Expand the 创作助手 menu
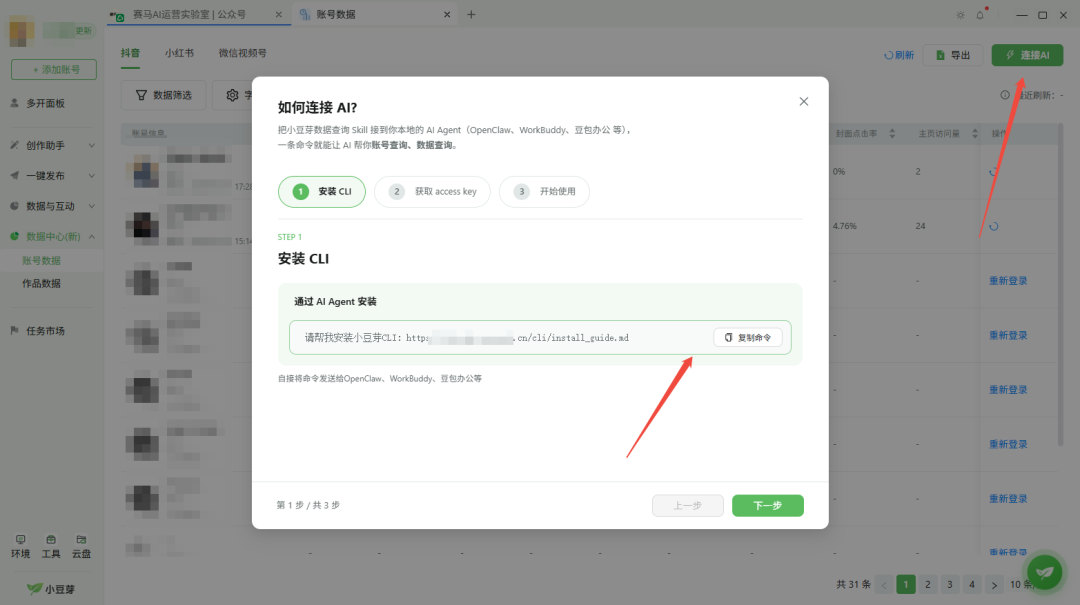Screen dimensions: 1080x605 tap(52, 145)
